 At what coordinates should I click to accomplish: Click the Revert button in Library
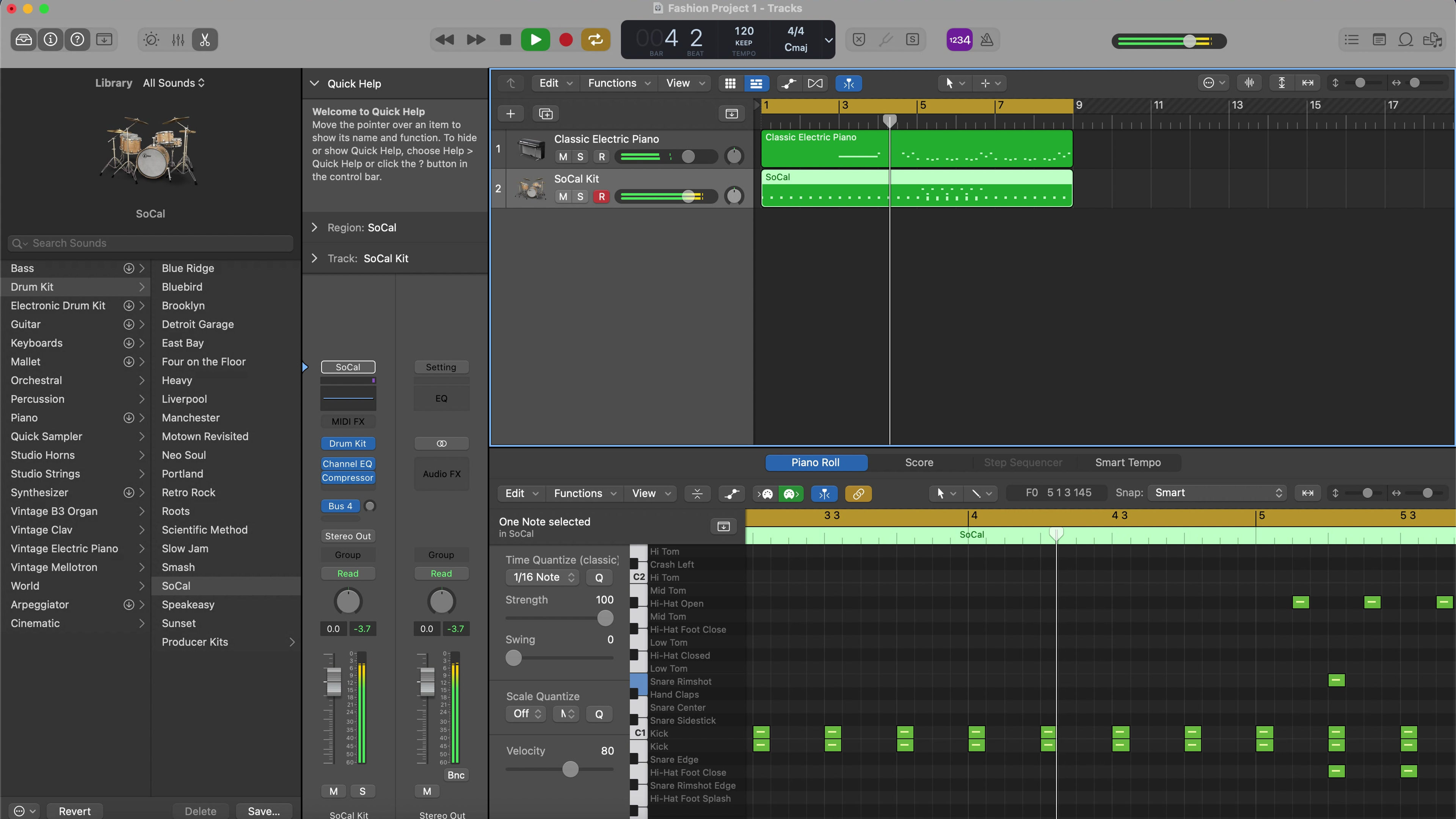click(x=75, y=811)
